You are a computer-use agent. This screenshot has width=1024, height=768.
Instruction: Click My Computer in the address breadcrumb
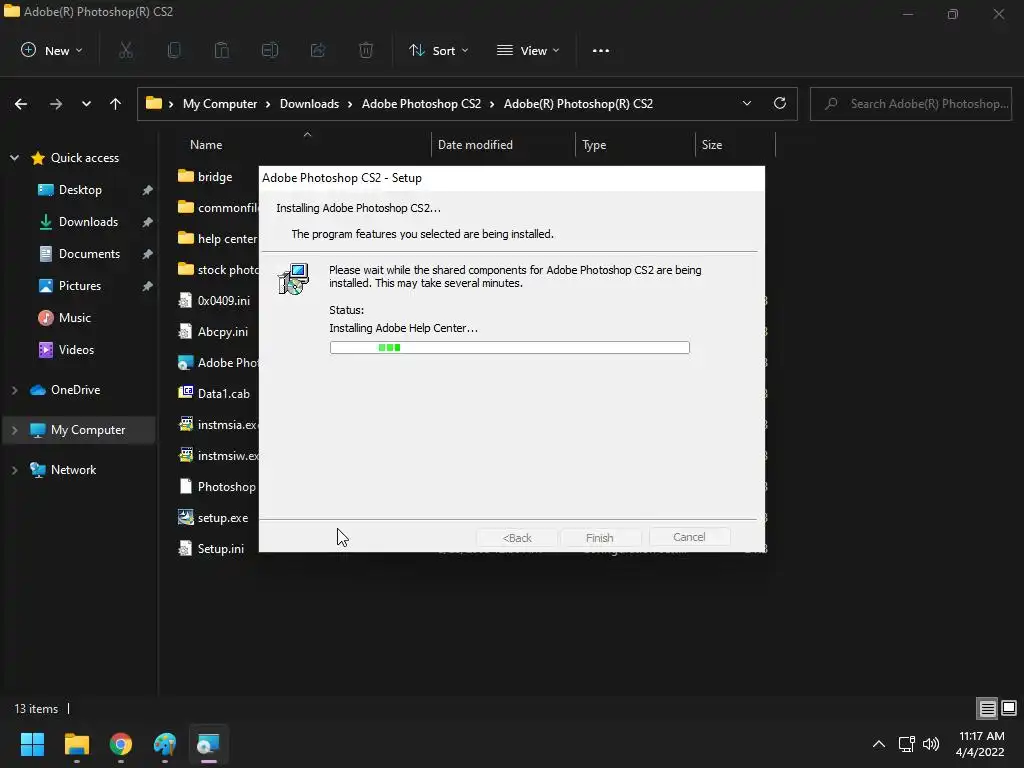219,104
